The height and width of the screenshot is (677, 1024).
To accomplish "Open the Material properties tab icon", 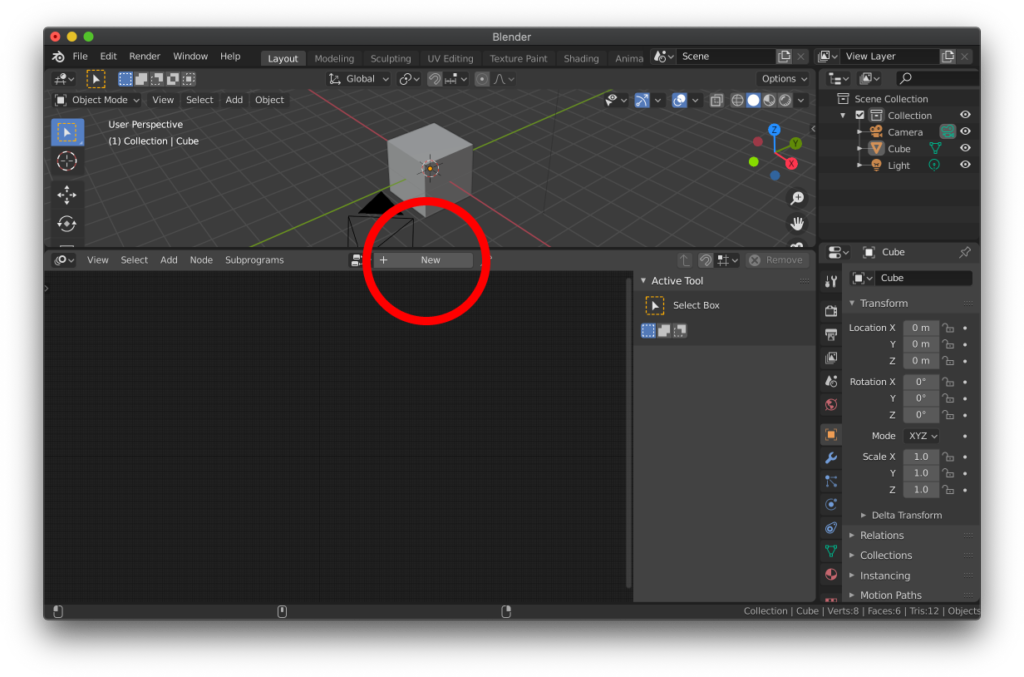I will (831, 575).
